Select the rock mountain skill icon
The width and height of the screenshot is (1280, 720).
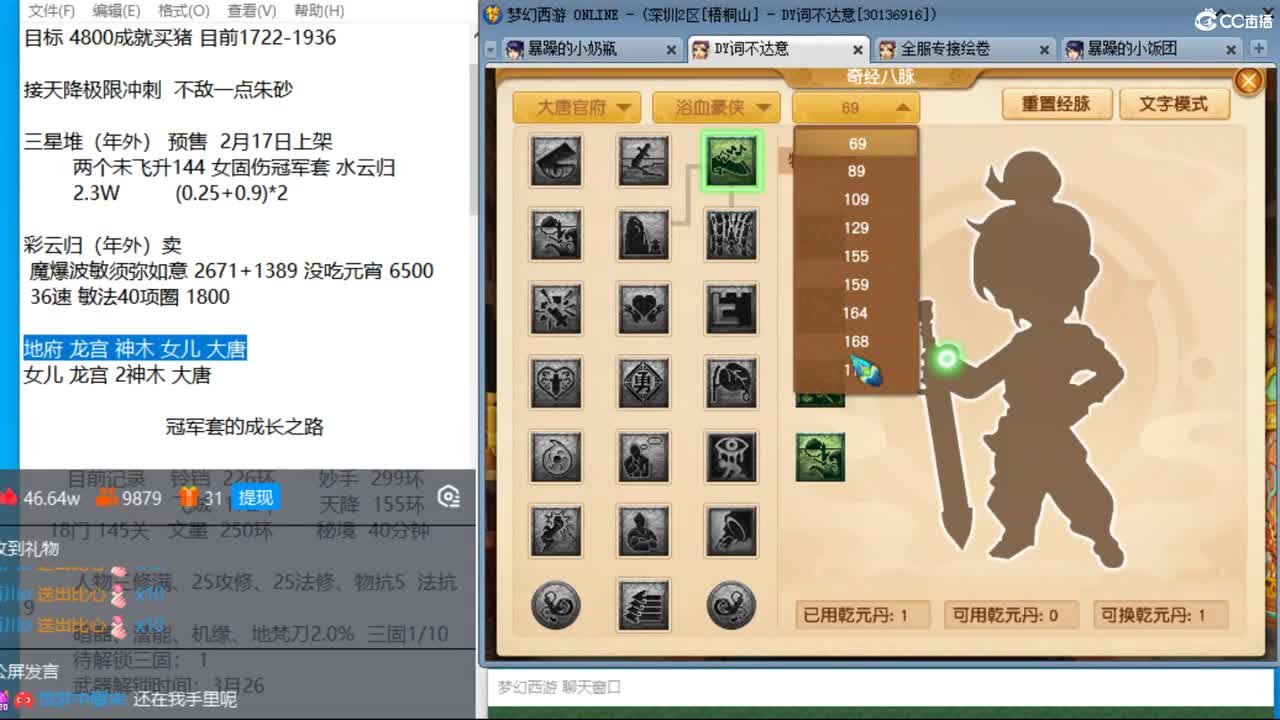pos(644,234)
